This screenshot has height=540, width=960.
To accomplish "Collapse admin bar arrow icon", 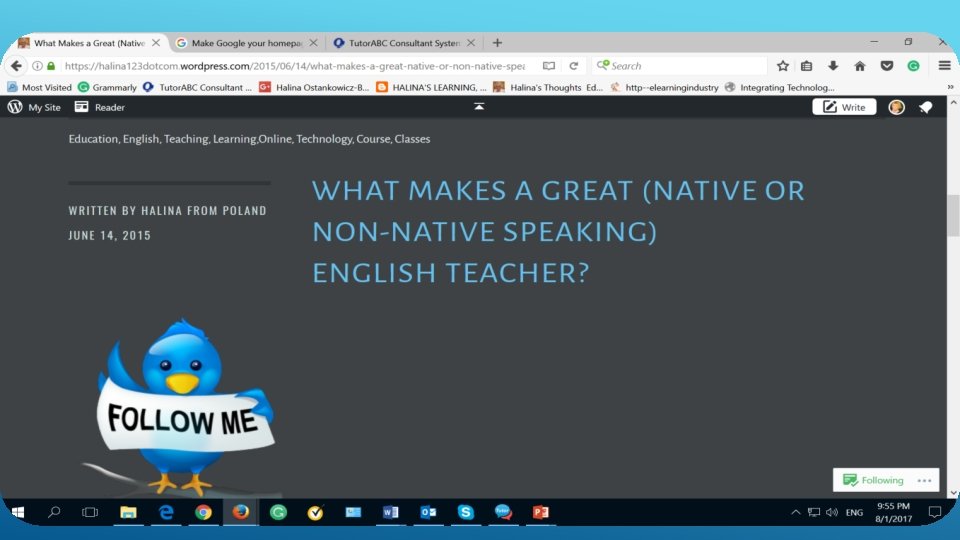I will [x=479, y=107].
